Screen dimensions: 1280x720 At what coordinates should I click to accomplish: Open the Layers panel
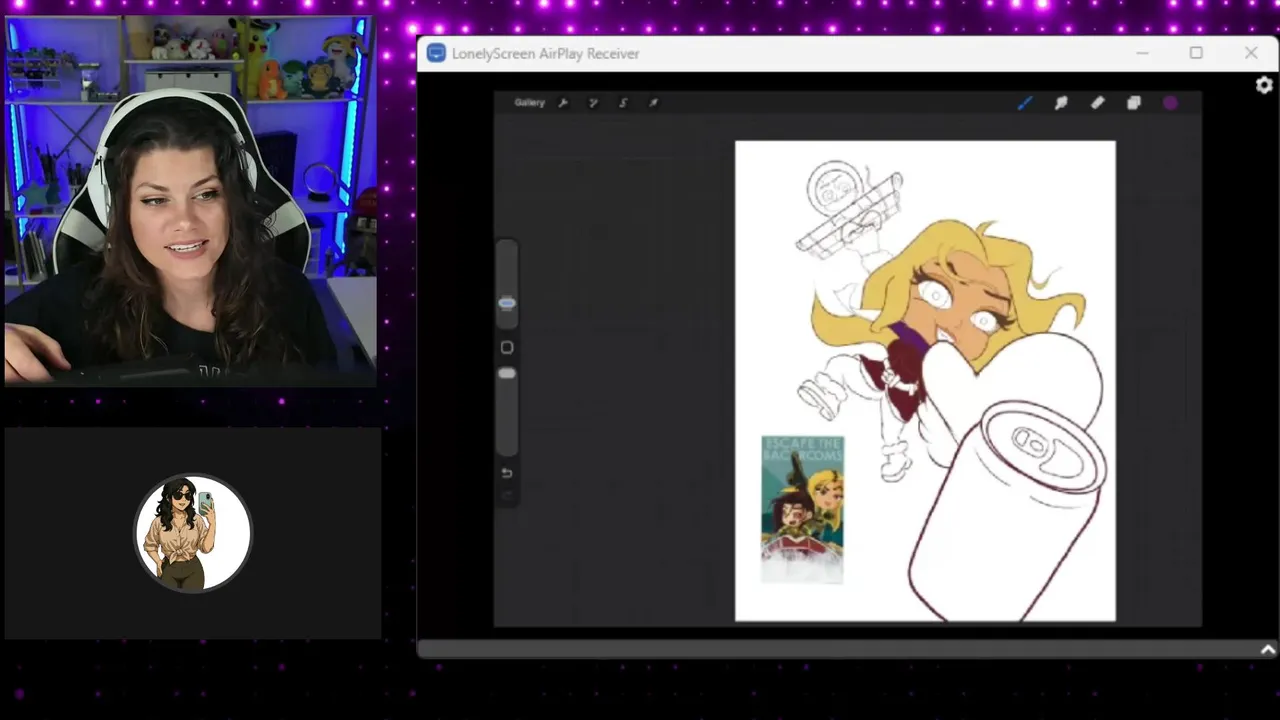(1133, 103)
